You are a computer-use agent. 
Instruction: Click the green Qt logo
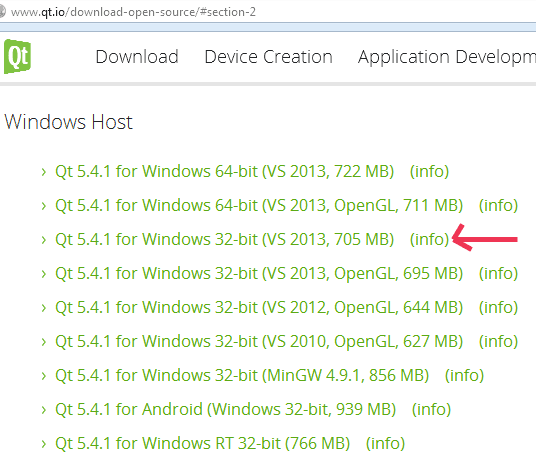point(17,56)
